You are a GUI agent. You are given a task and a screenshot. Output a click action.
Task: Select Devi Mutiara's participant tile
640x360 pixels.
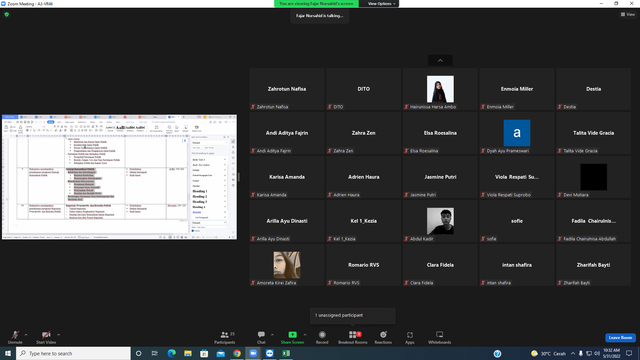593,177
